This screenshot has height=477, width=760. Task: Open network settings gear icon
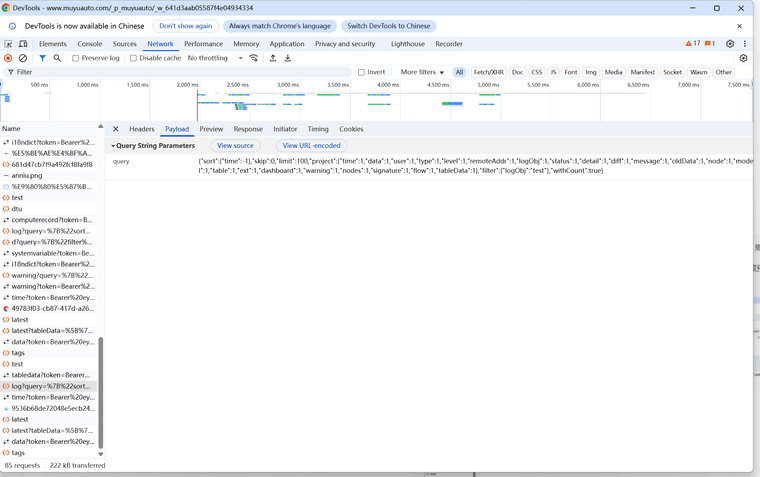coord(744,58)
